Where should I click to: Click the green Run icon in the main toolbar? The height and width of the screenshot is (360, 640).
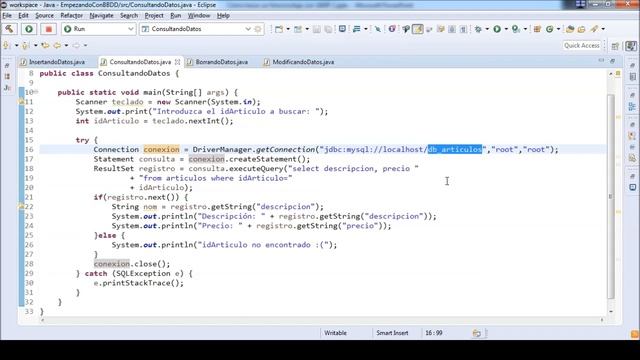pos(497,29)
